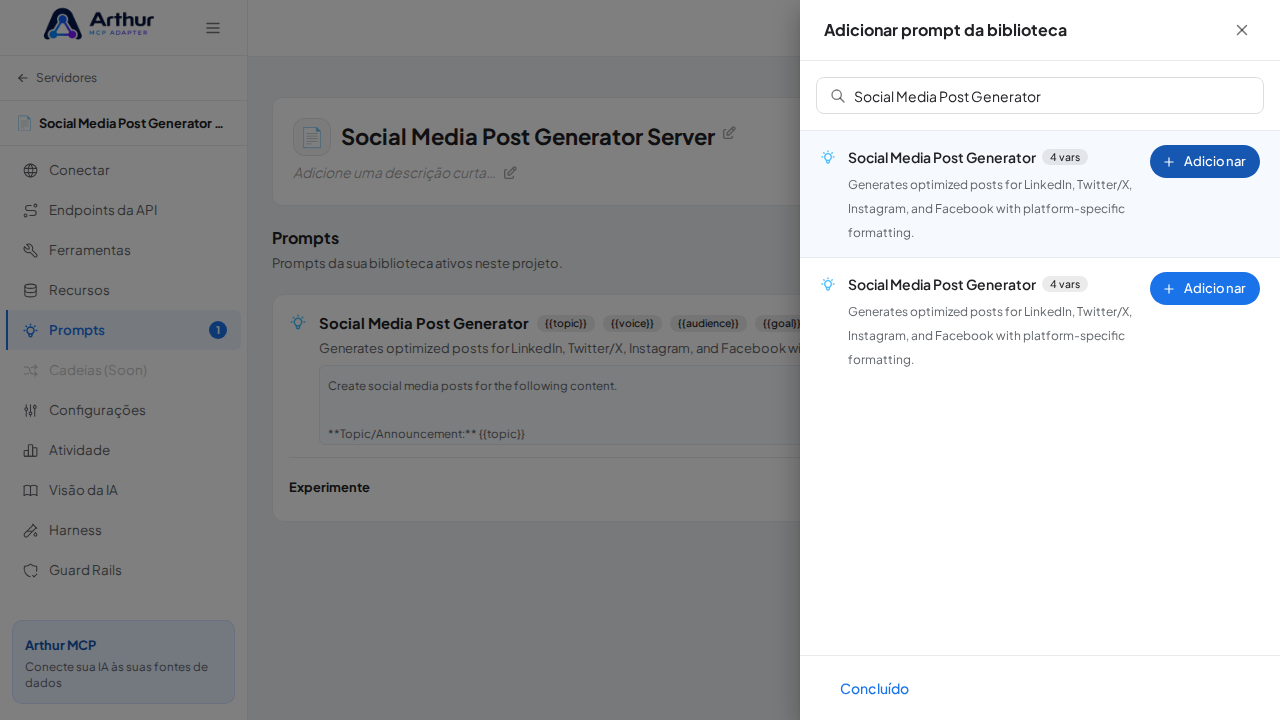1280x720 pixels.
Task: Open Endpoints da API section
Action: tap(123, 210)
